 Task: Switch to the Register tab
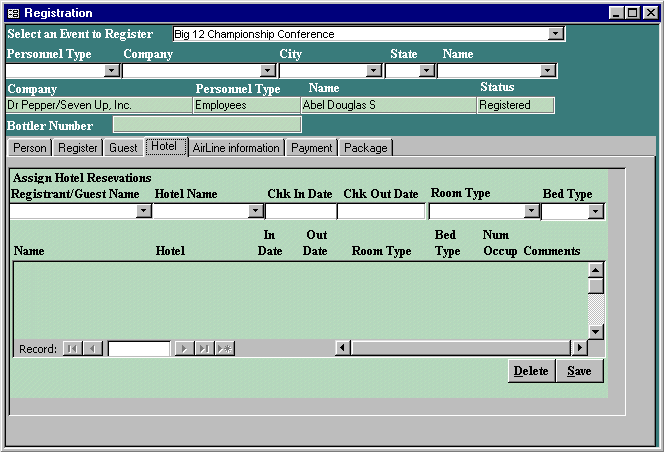point(77,148)
